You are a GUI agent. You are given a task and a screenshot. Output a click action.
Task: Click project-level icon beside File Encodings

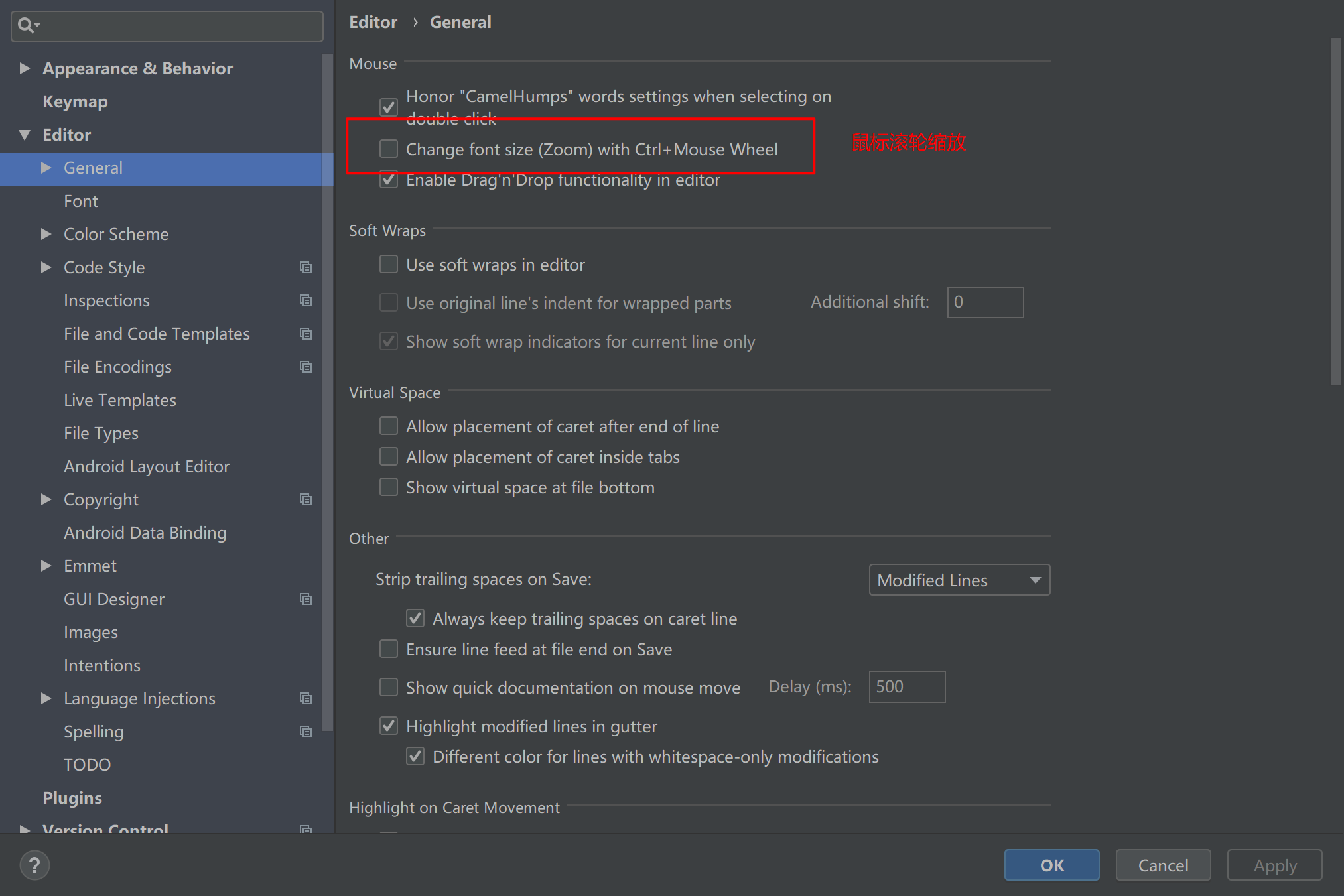pyautogui.click(x=306, y=367)
